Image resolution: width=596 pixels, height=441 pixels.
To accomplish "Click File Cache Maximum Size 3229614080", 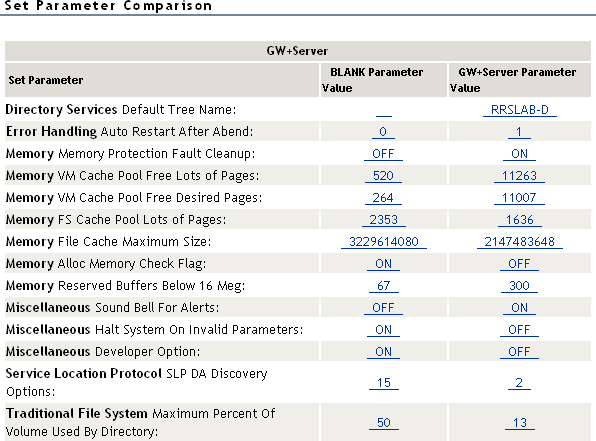I will click(x=384, y=242).
